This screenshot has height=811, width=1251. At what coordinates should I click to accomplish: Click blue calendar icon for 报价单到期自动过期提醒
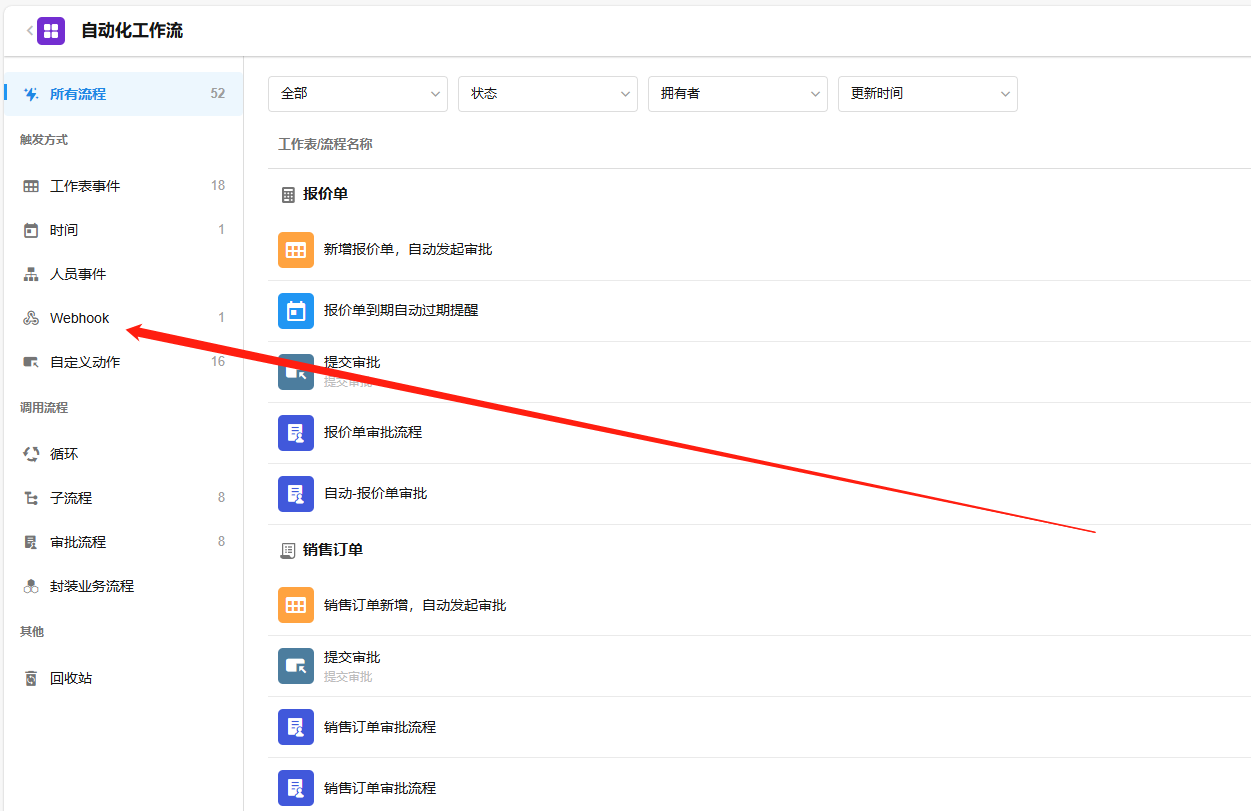(x=295, y=311)
